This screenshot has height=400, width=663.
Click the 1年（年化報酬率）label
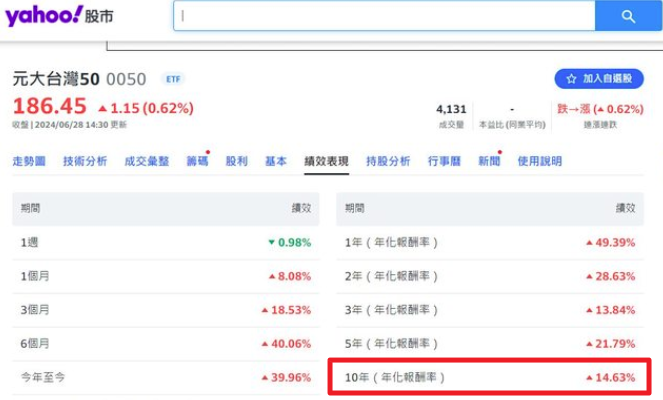tap(391, 243)
